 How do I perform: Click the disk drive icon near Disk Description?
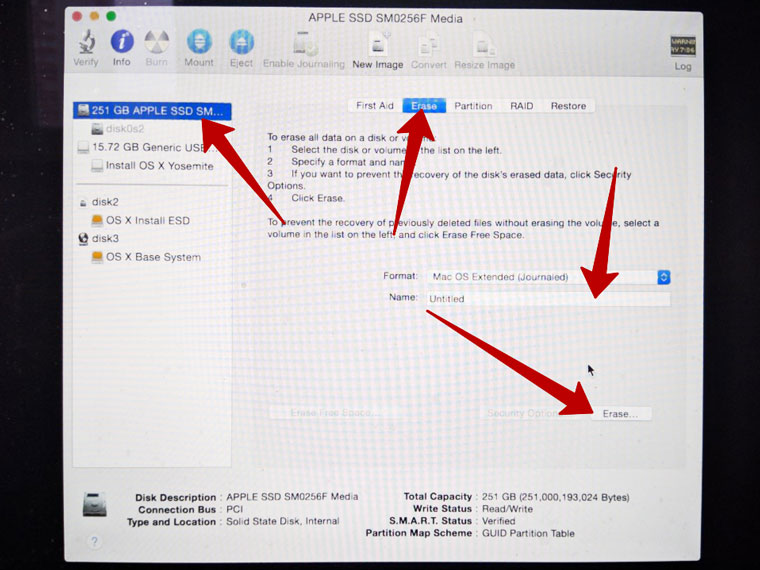[x=95, y=505]
